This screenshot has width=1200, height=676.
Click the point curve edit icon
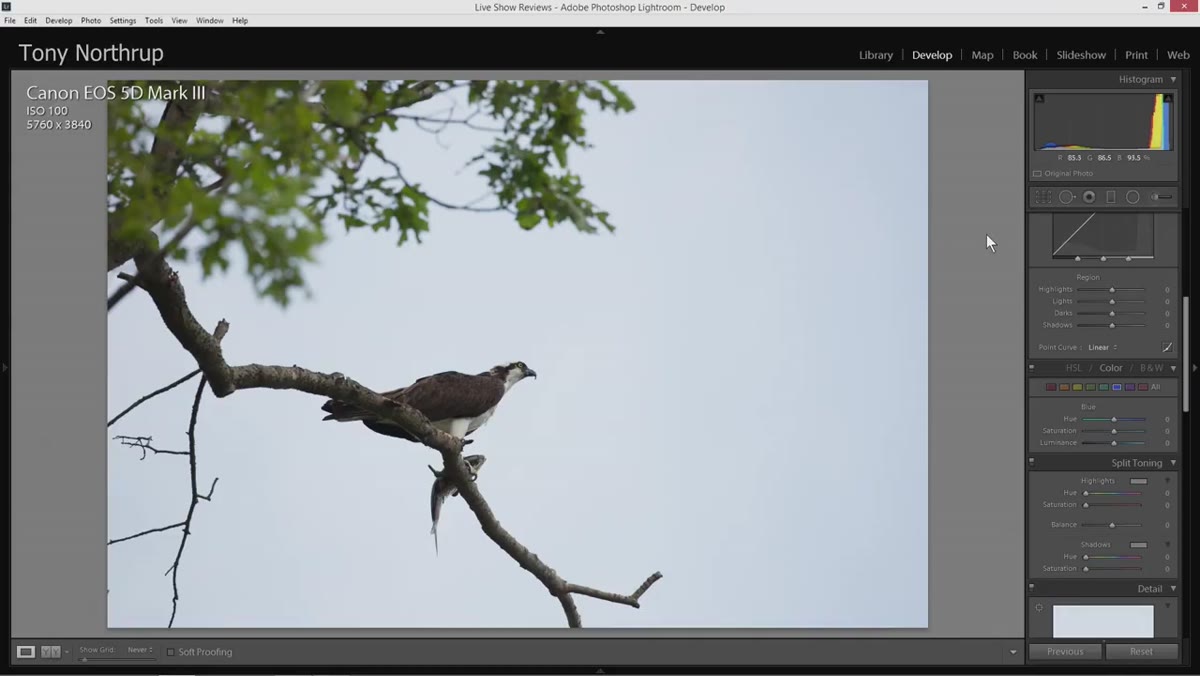pos(1167,347)
